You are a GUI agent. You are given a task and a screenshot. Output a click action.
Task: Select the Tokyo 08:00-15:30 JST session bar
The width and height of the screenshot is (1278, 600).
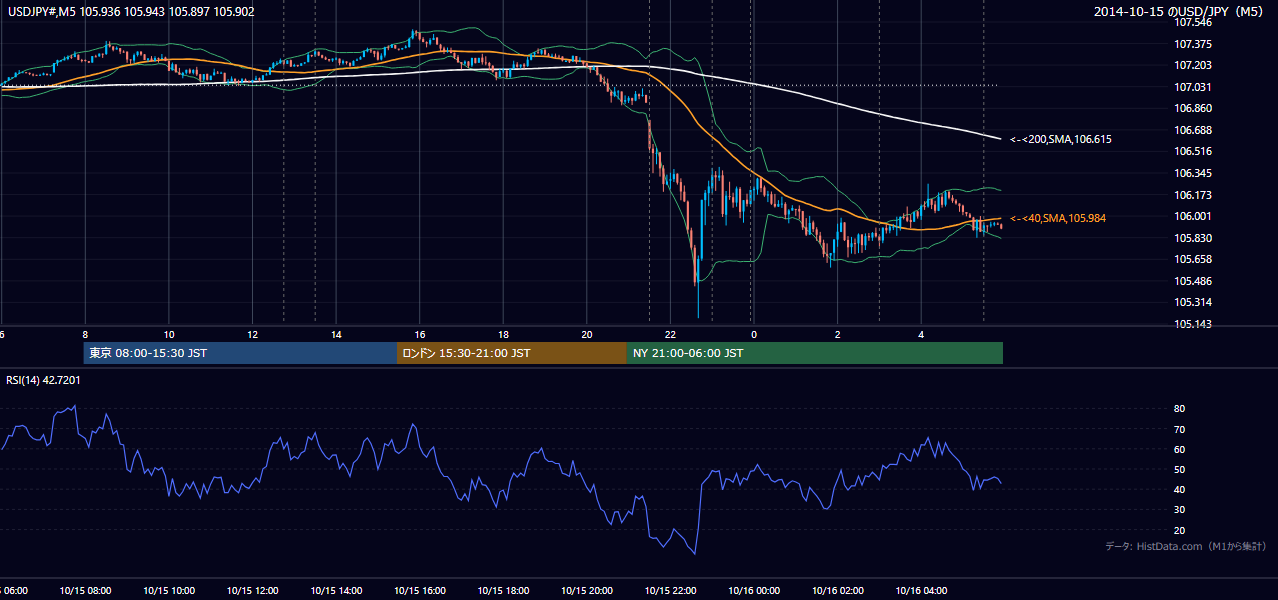click(x=240, y=353)
